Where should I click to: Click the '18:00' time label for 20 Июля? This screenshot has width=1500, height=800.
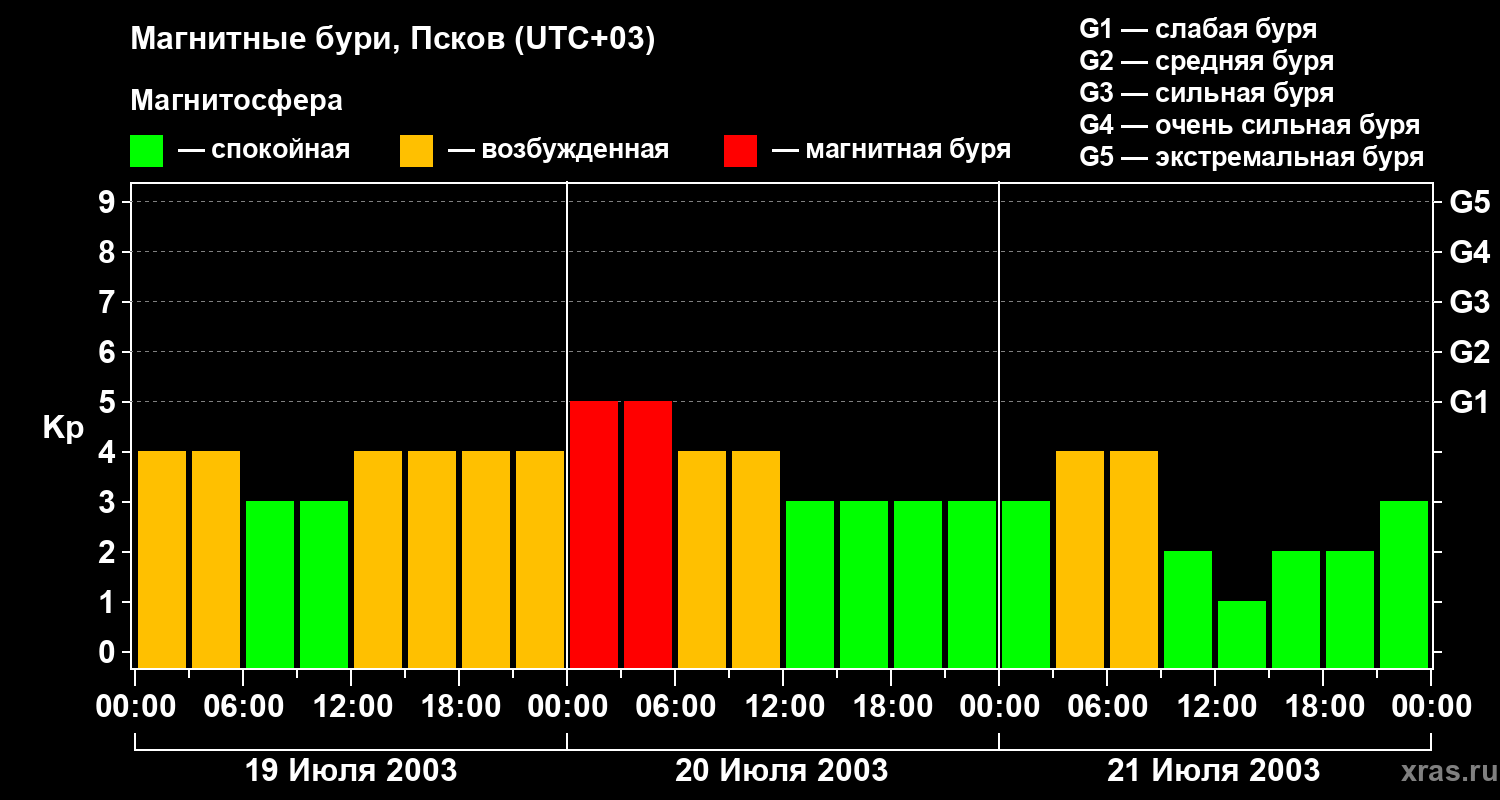click(891, 707)
